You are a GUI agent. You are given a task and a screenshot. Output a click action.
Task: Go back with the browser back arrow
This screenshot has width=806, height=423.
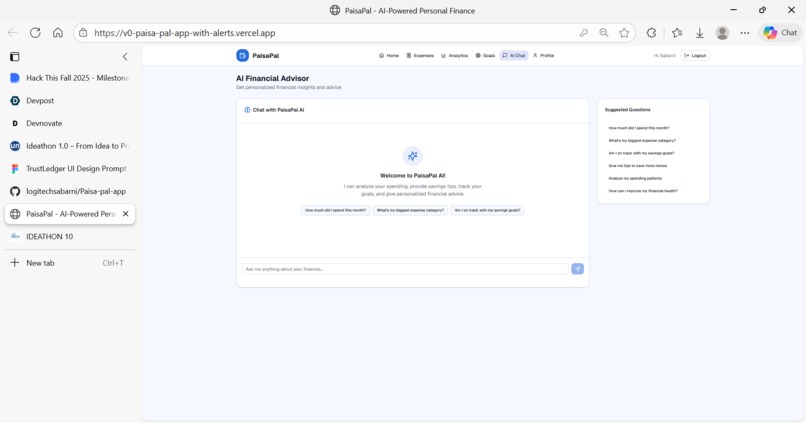pyautogui.click(x=13, y=33)
